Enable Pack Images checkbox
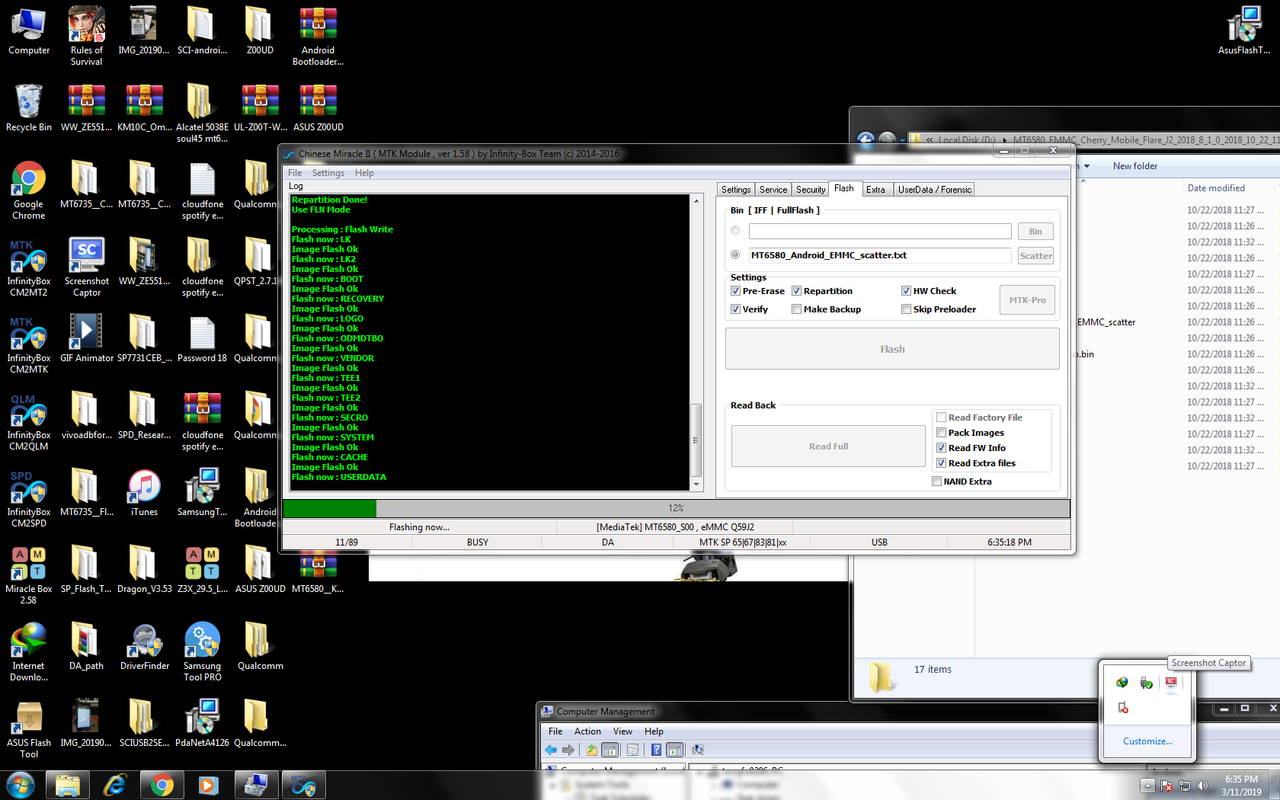The width and height of the screenshot is (1280, 800). pyautogui.click(x=941, y=433)
